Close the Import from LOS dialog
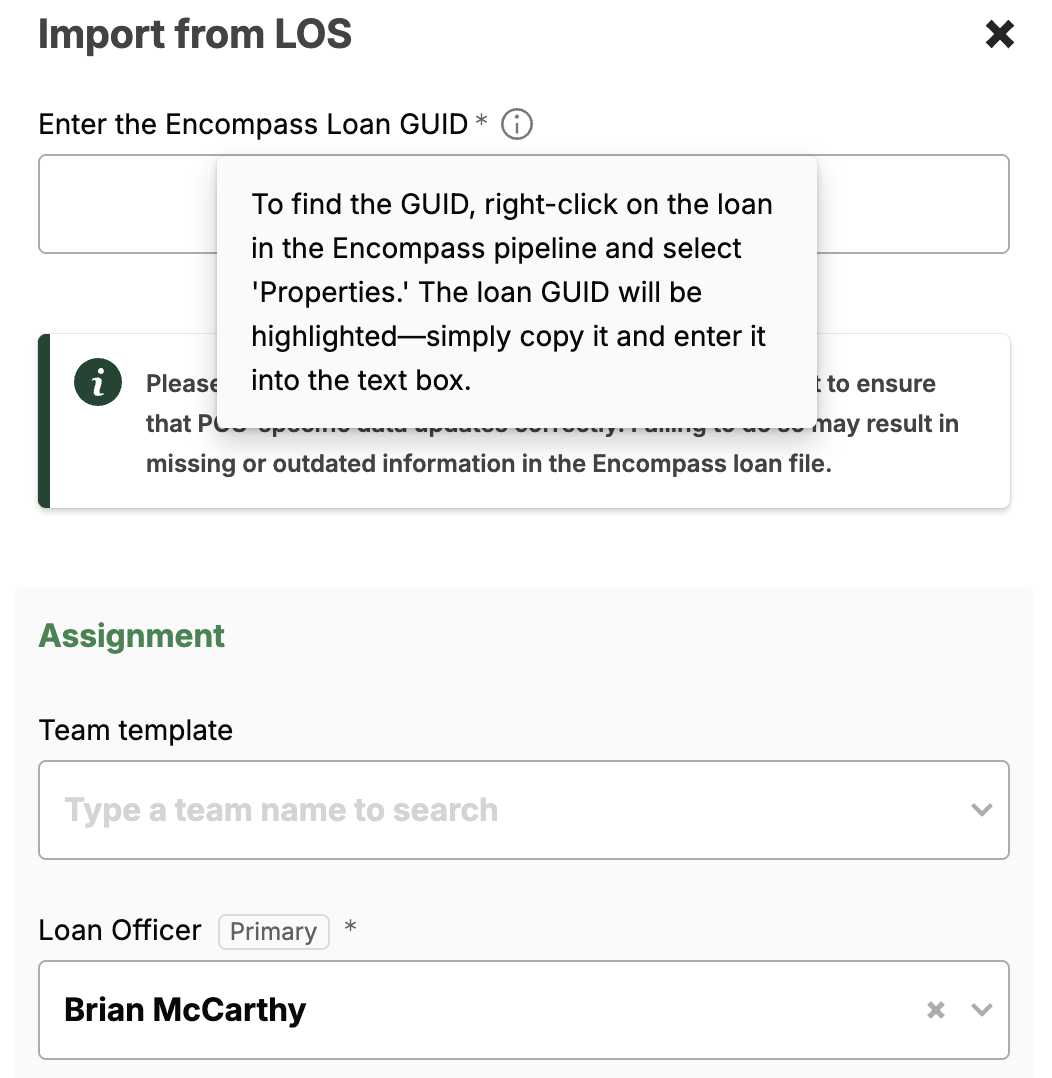This screenshot has width=1052, height=1078. click(x=1000, y=35)
